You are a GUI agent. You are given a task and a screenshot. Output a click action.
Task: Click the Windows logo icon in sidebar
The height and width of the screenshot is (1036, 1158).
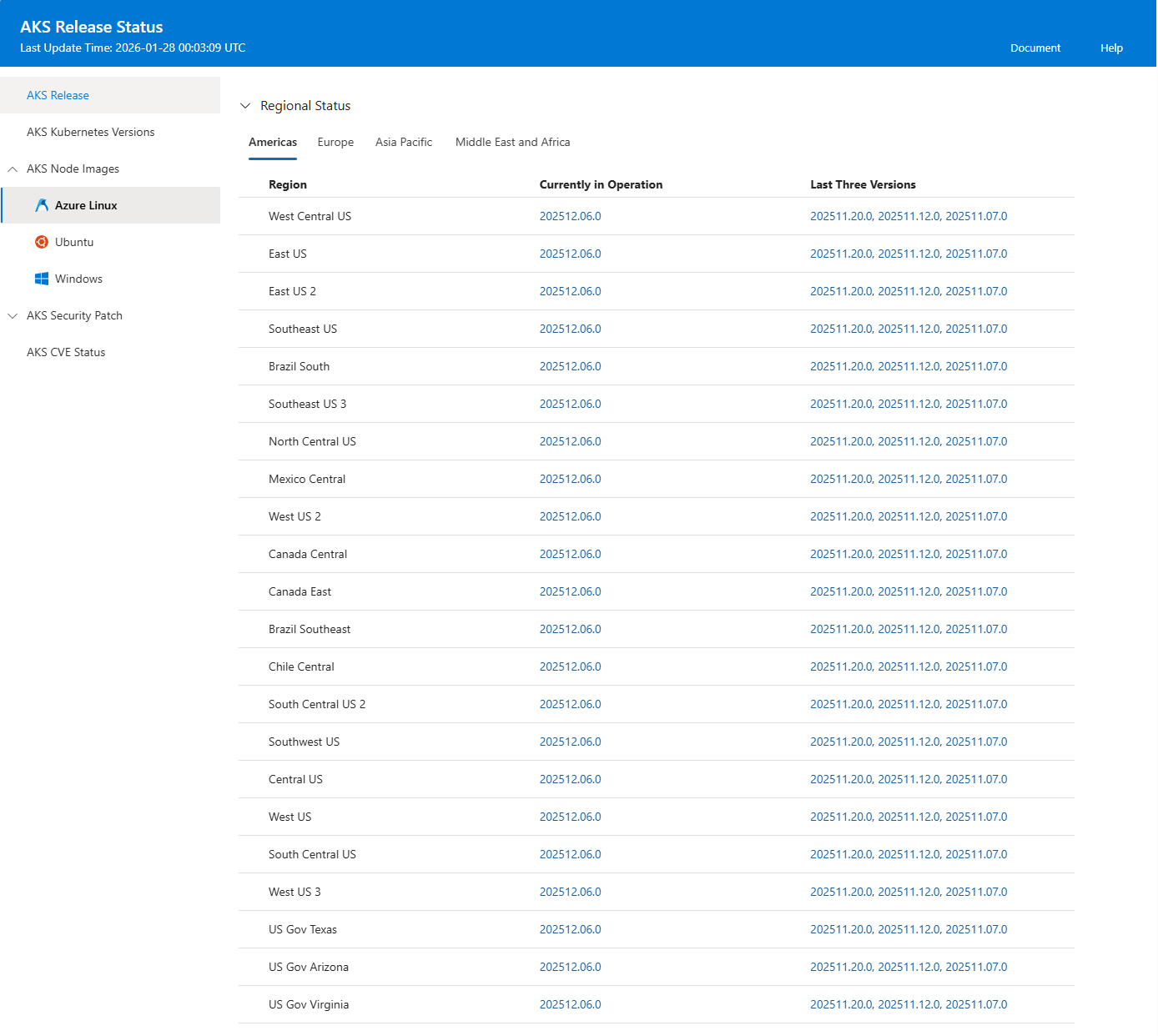42,279
